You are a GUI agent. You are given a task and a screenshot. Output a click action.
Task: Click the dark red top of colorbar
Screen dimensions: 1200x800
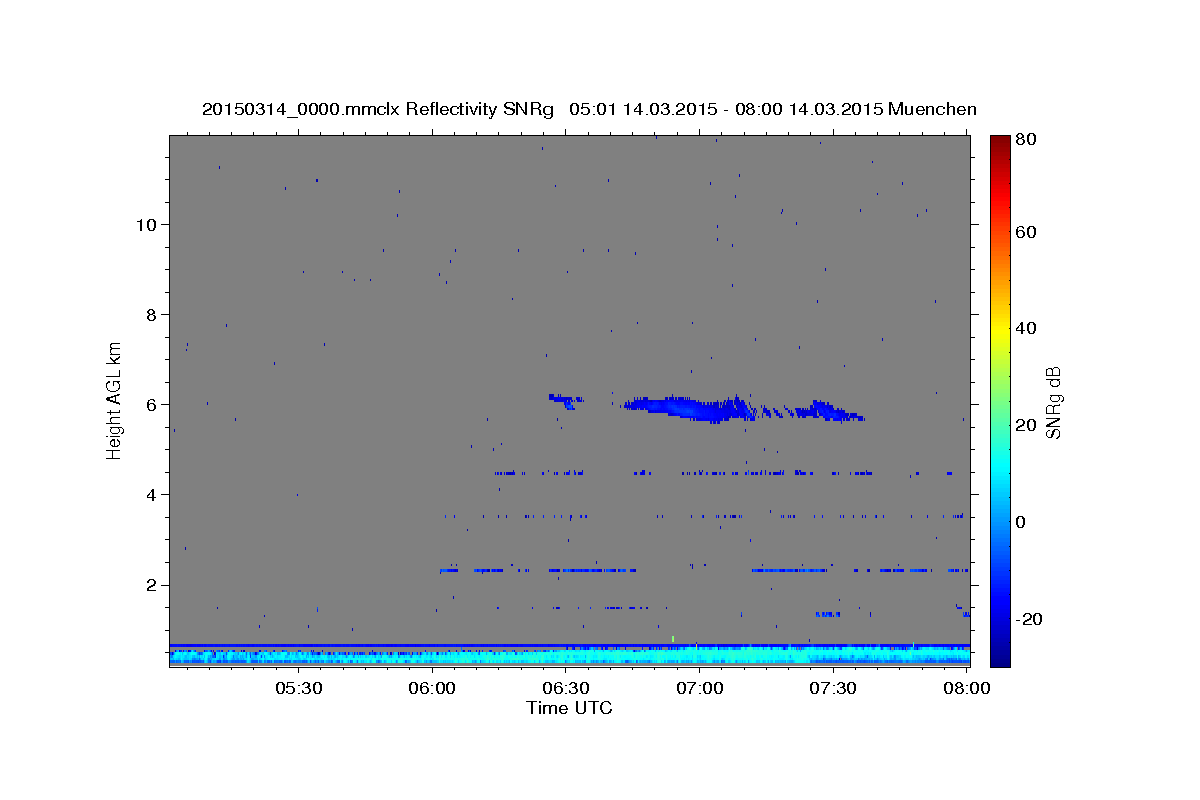pos(1000,145)
